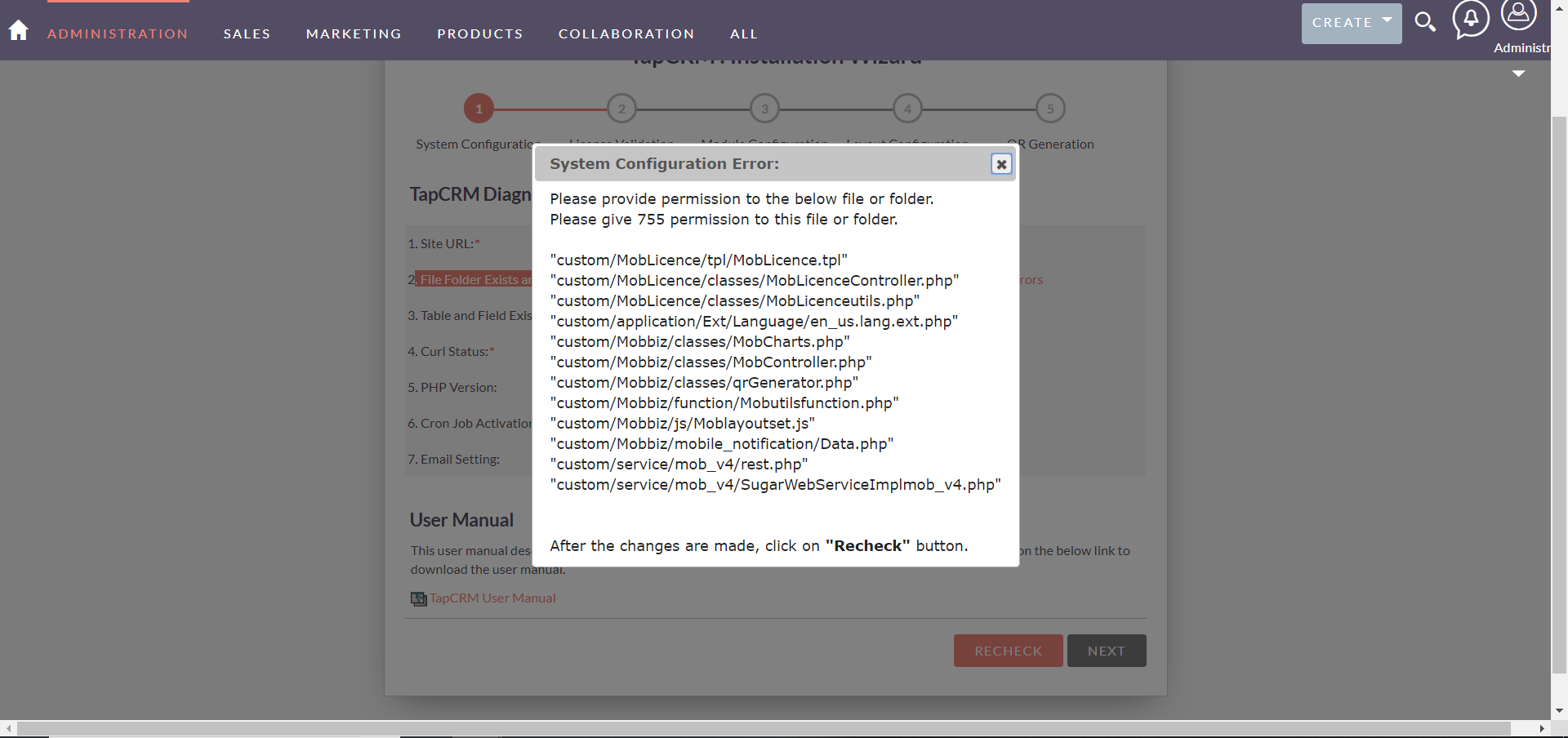Select wizard step 2 circle
Image resolution: width=1568 pixels, height=738 pixels.
click(621, 109)
